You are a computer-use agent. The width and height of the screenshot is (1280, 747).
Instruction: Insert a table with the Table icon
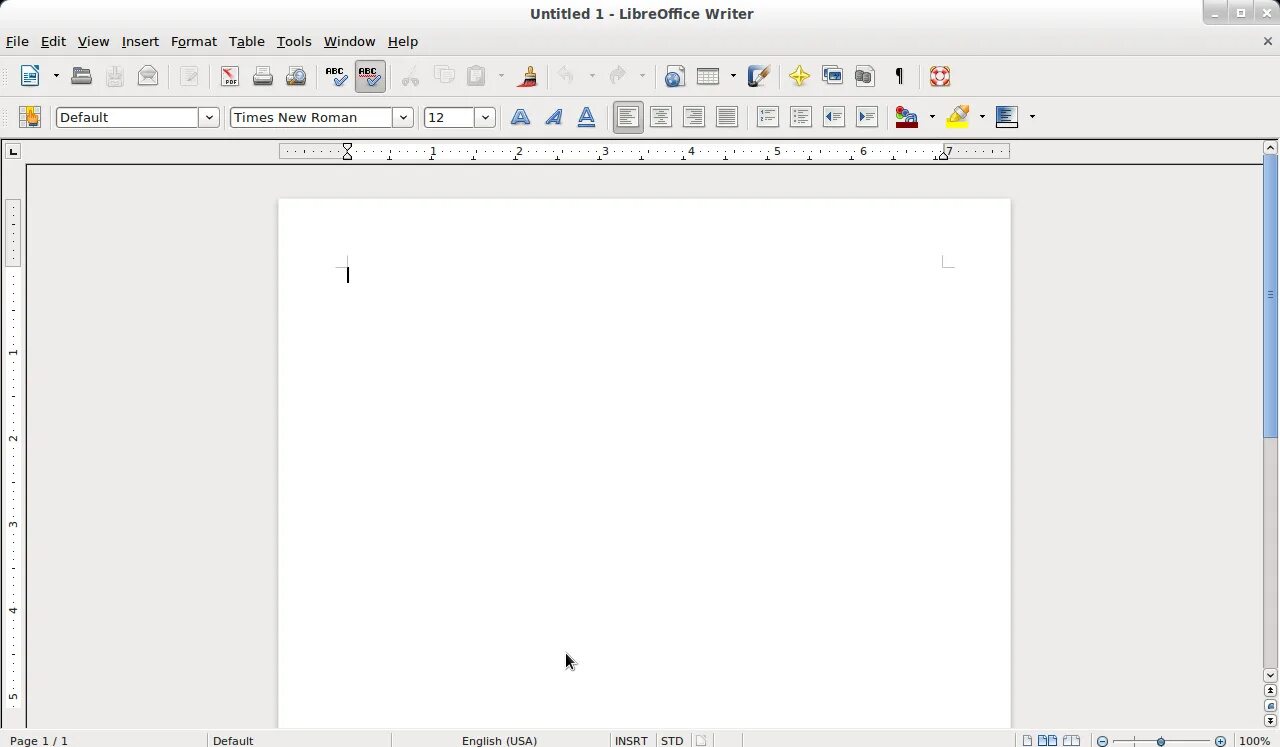708,76
